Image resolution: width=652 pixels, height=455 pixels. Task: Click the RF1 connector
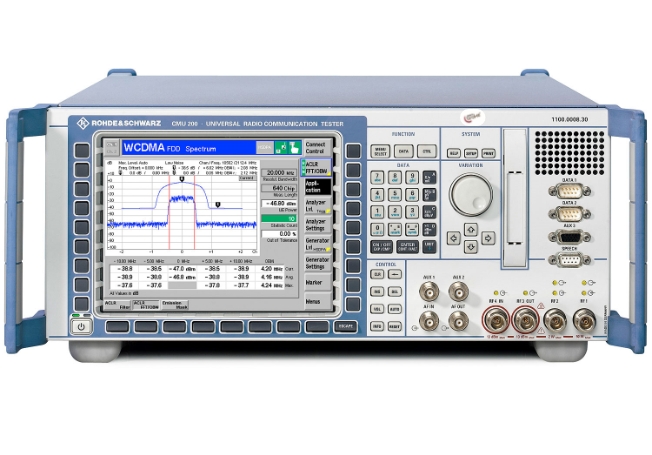point(585,320)
